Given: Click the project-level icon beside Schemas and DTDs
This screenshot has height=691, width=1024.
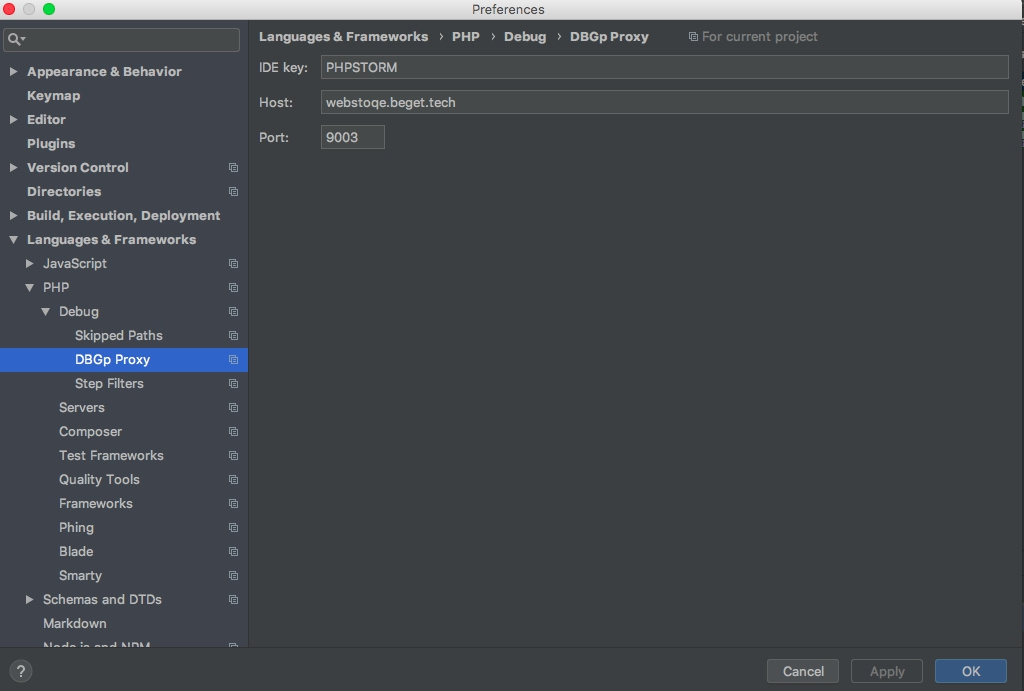Looking at the screenshot, I should tap(233, 600).
